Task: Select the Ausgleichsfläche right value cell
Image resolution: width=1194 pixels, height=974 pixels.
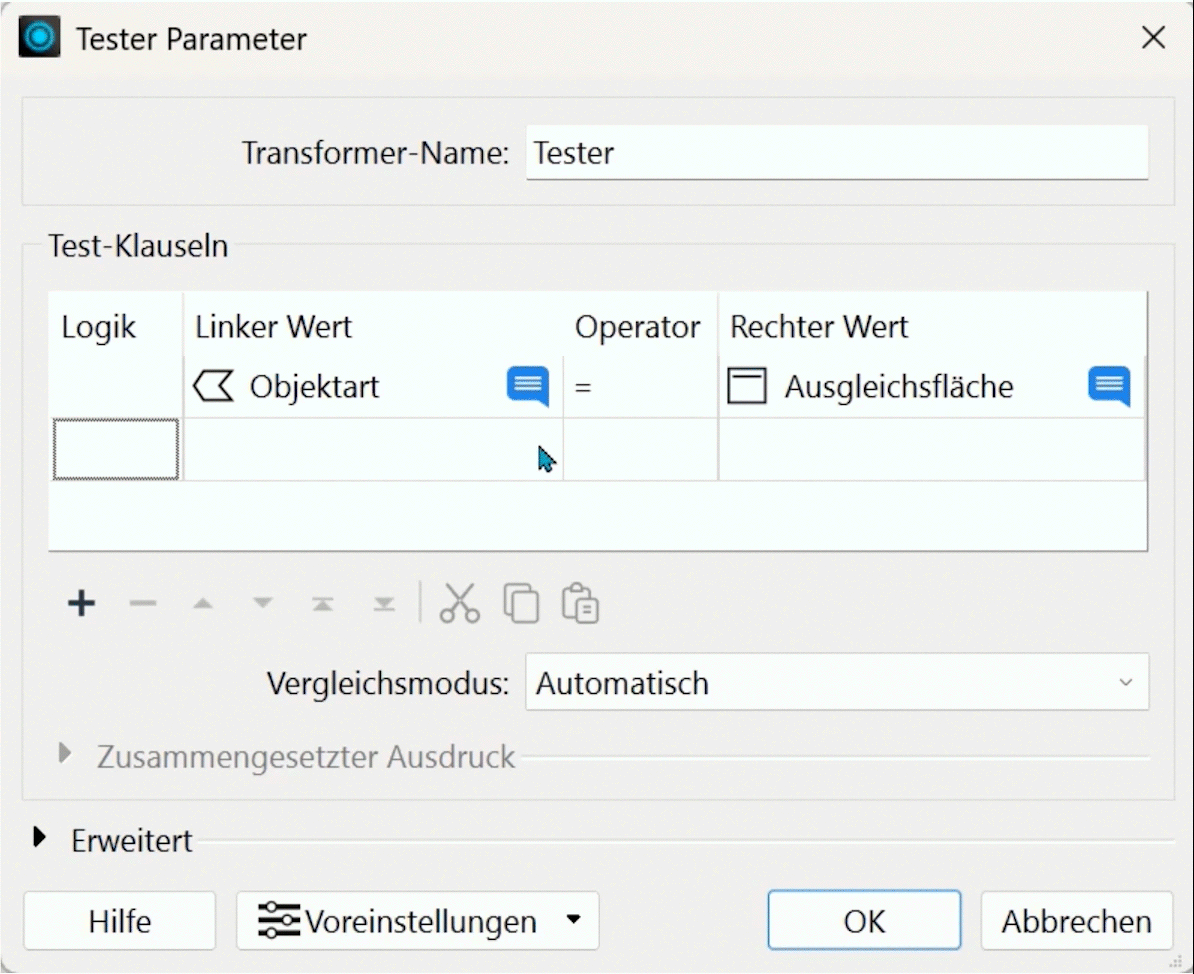Action: (931, 386)
